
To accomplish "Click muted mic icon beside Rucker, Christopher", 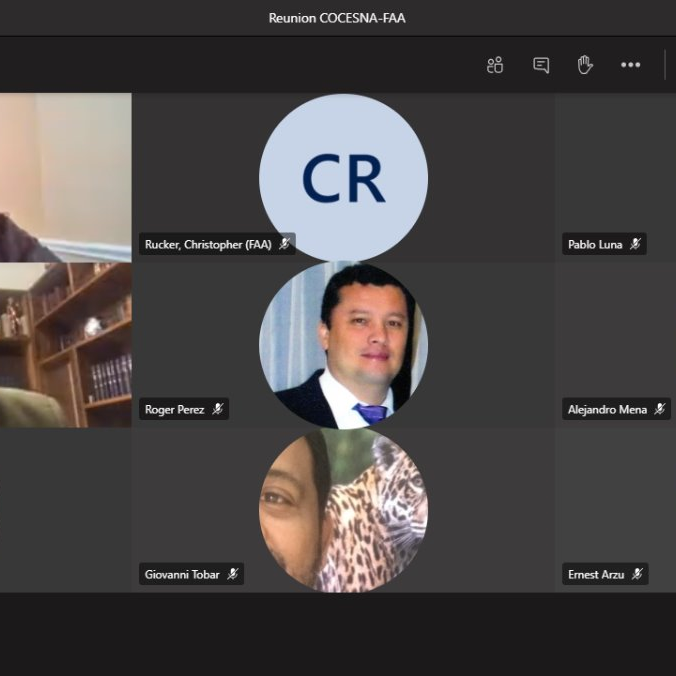I will (284, 244).
